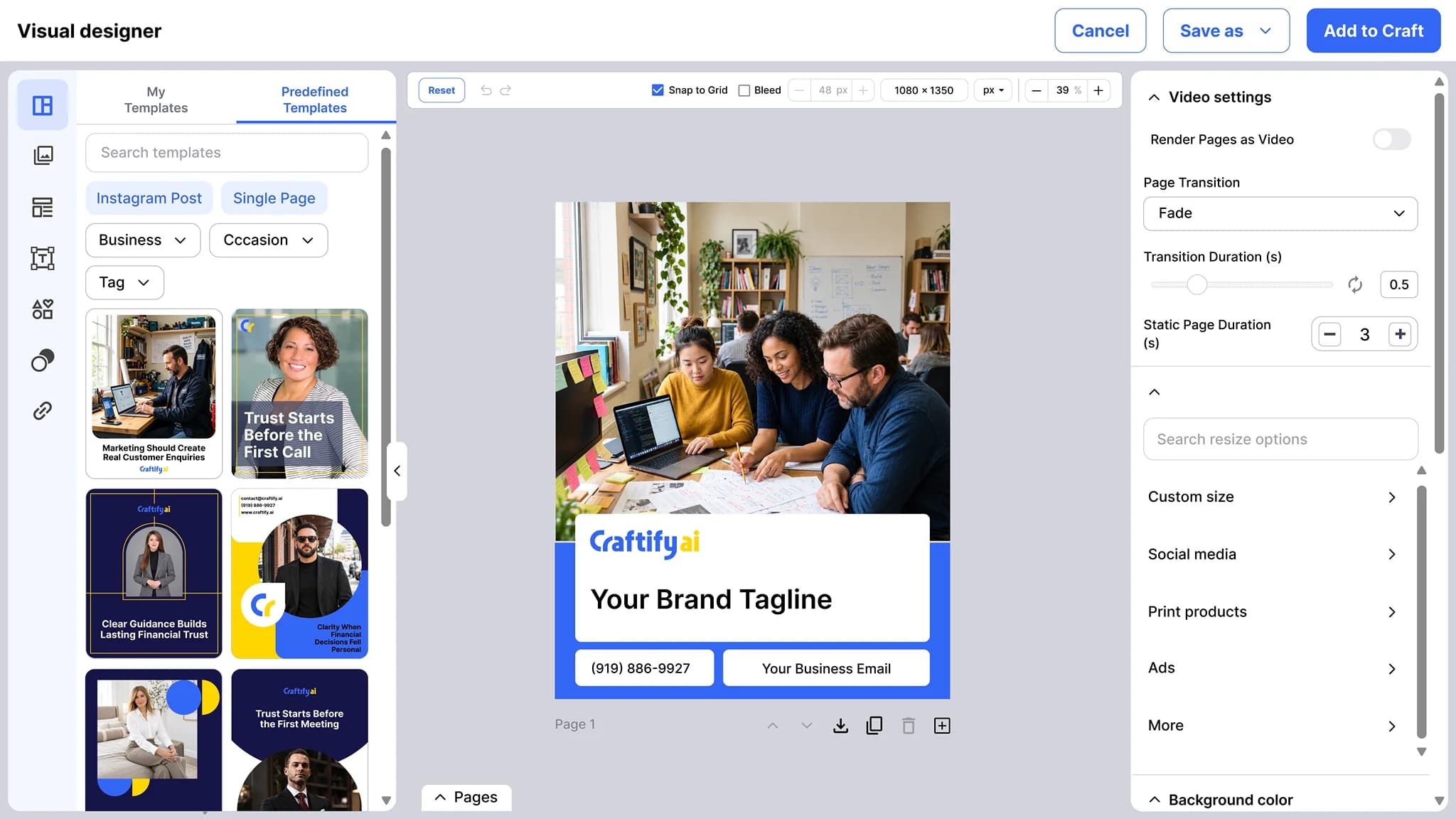Open the templates panel icon in sidebar

tap(43, 105)
